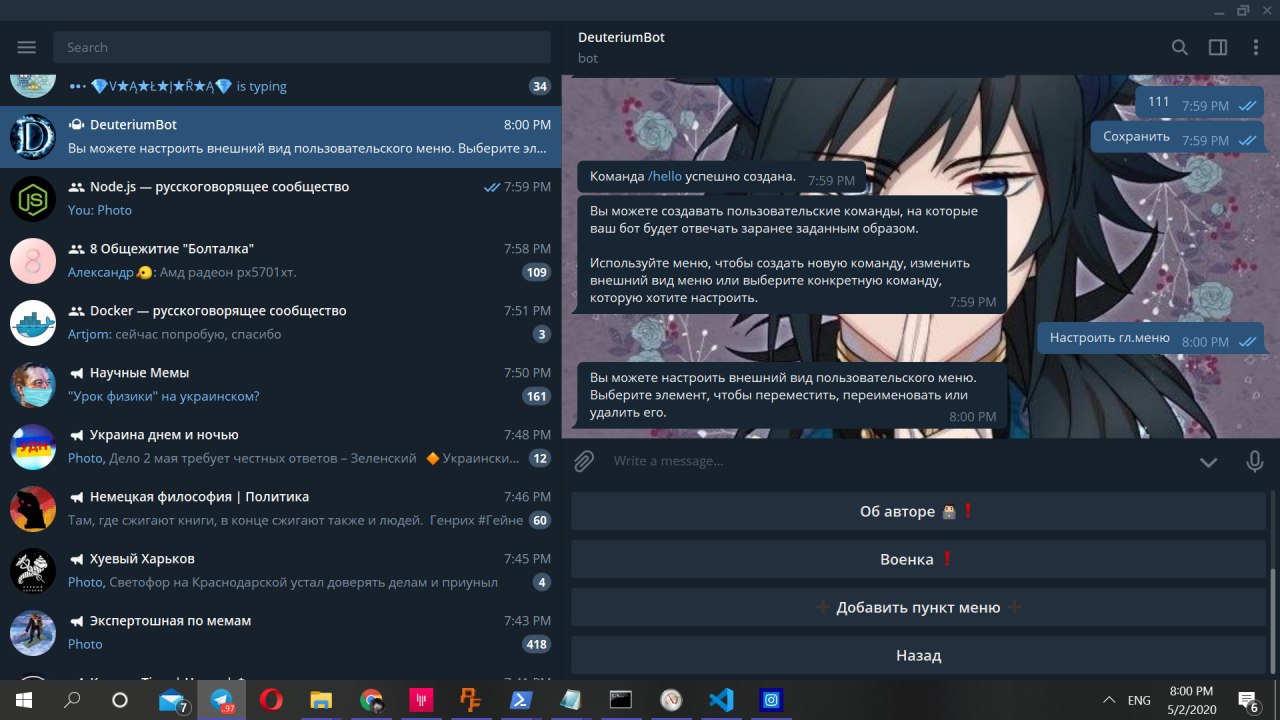1280x720 pixels.
Task: Click the DeuteriumBot avatar in chat list
Action: coord(33,137)
